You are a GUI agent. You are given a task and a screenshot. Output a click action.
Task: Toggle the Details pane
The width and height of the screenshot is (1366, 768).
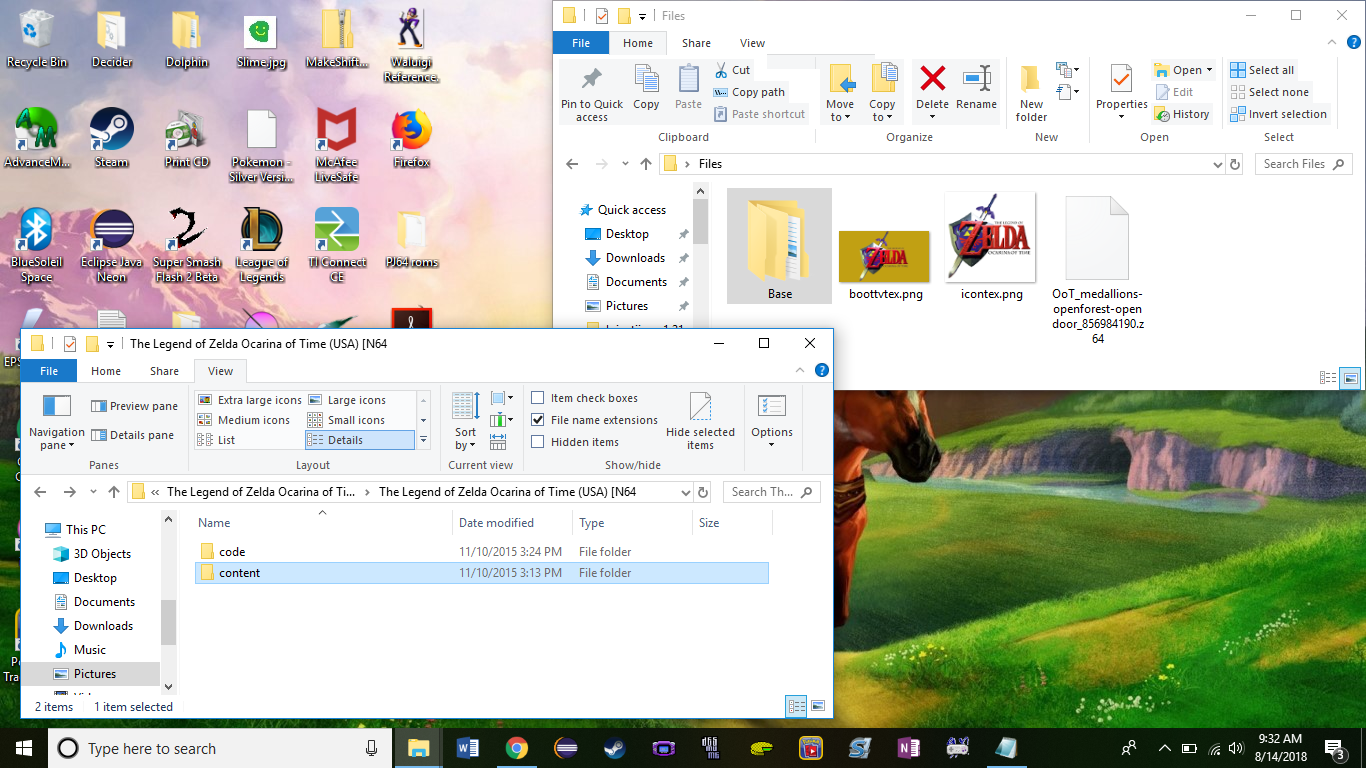[x=132, y=435]
